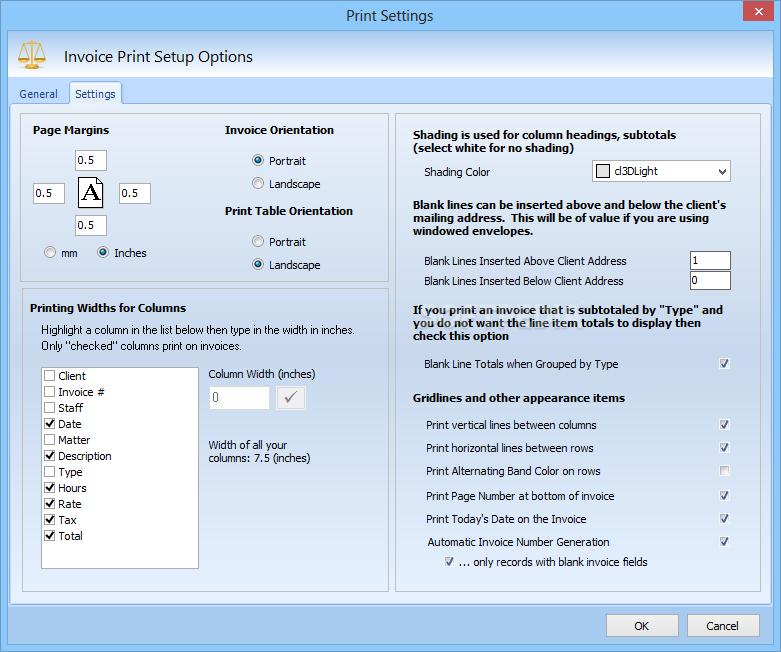This screenshot has height=652, width=781.
Task: Click the right page margin field
Action: point(134,193)
